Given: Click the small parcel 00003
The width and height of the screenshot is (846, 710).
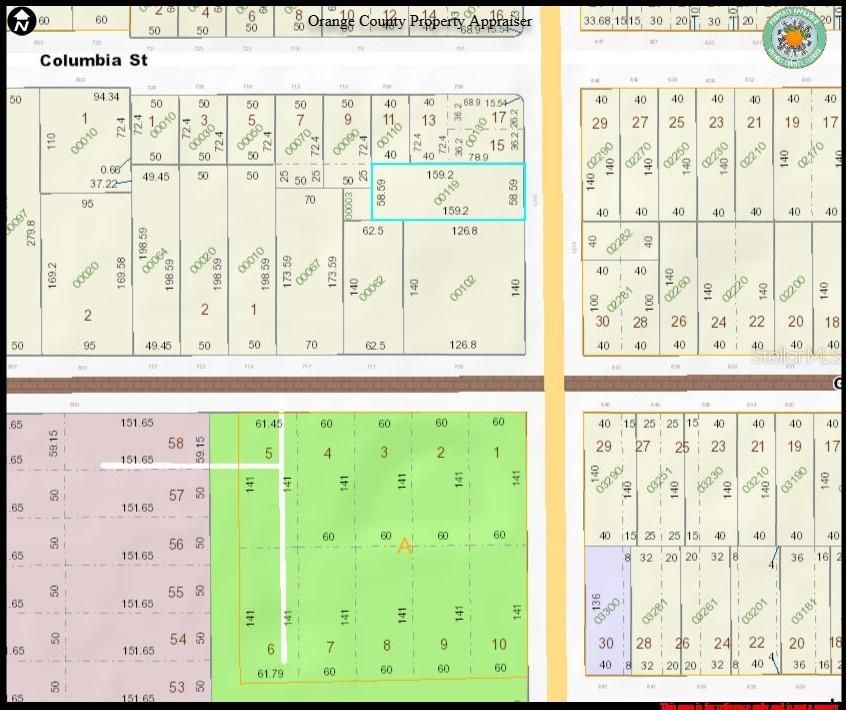Looking at the screenshot, I should pyautogui.click(x=348, y=204).
